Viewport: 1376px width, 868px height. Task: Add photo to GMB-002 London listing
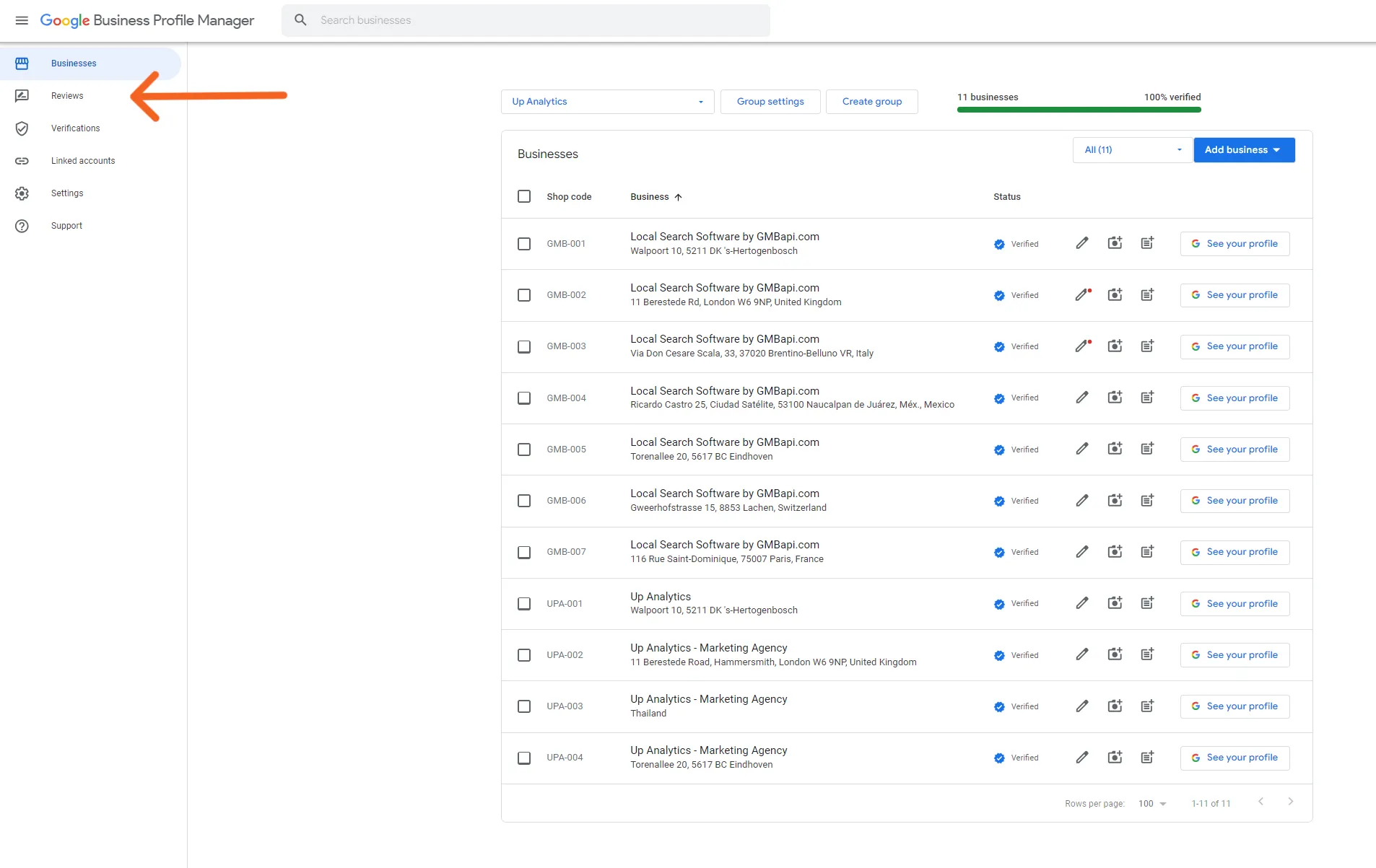1115,294
